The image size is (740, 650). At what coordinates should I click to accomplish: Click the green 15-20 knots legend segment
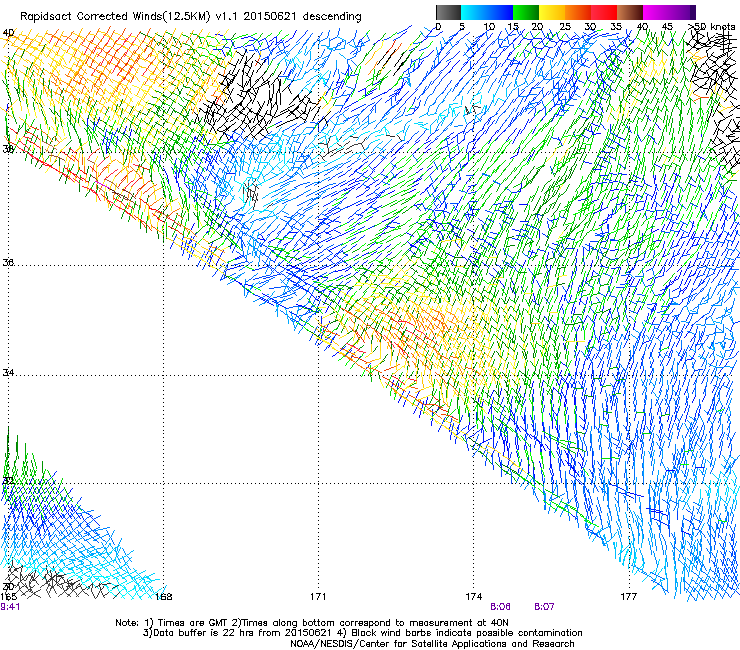(x=526, y=12)
